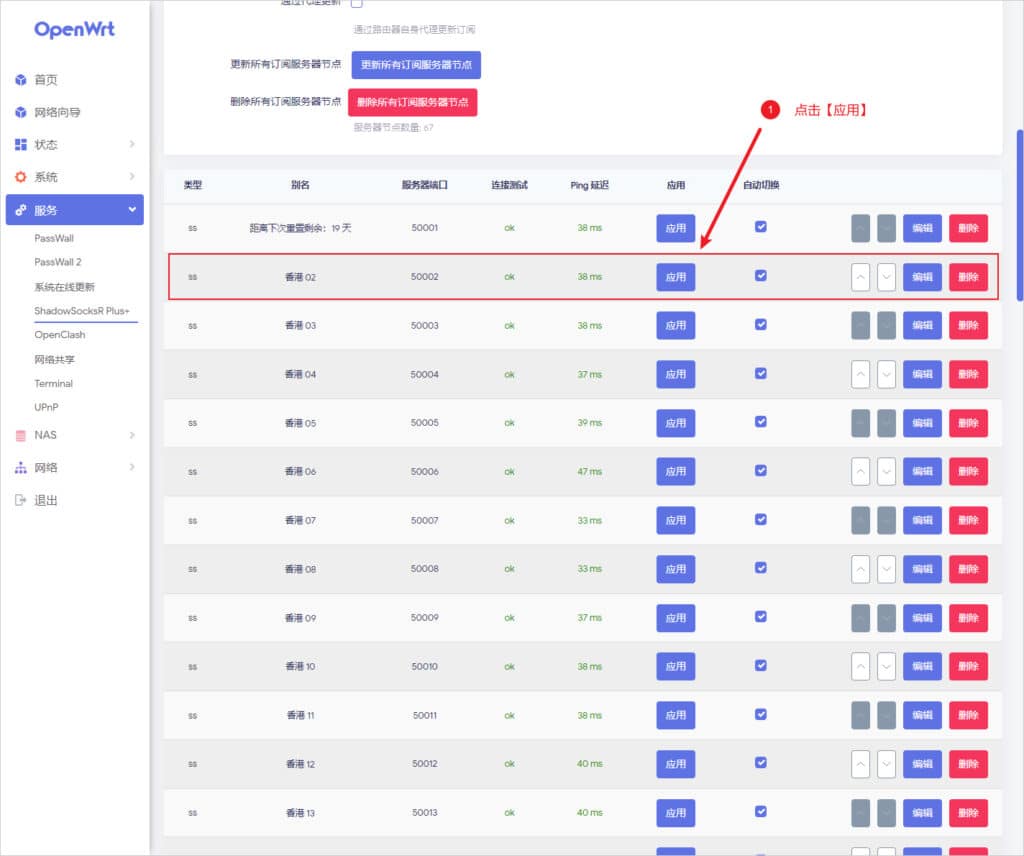Image resolution: width=1024 pixels, height=856 pixels.
Task: Toggle auto-switch checkbox for 香港 05
Action: pos(761,421)
